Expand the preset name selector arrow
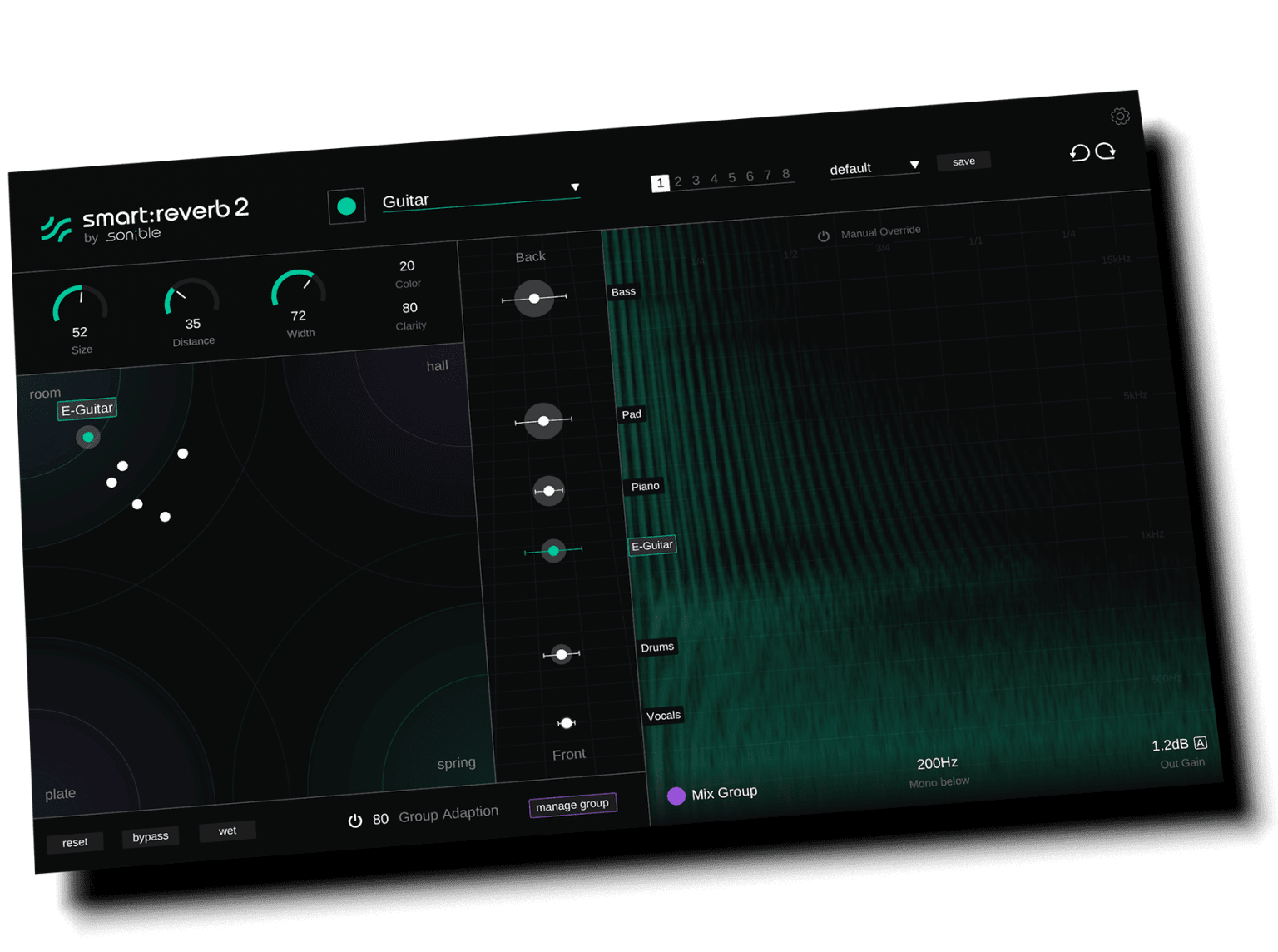 pyautogui.click(x=915, y=165)
